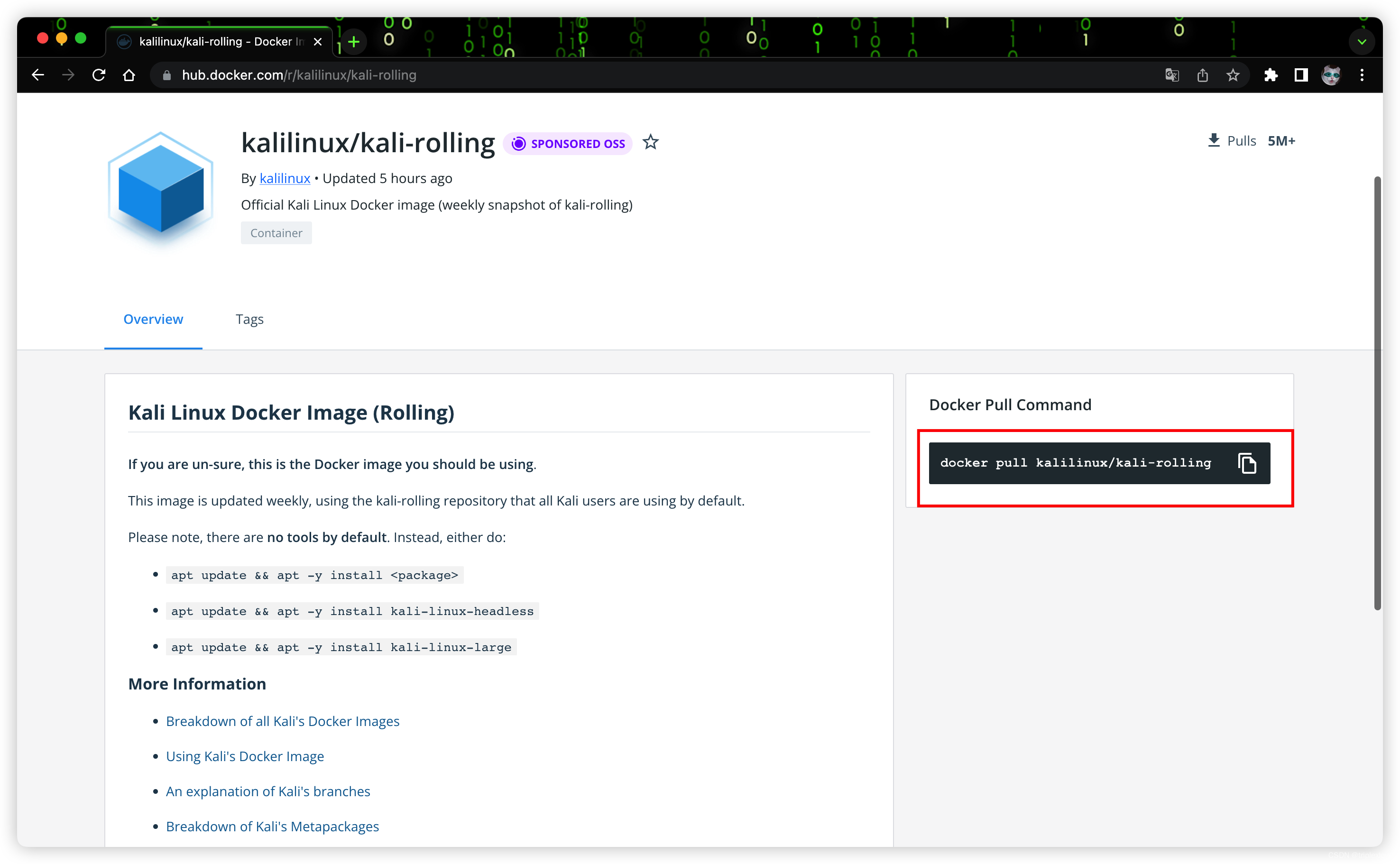
Task: Bookmark this page with the star icon
Action: point(1233,75)
